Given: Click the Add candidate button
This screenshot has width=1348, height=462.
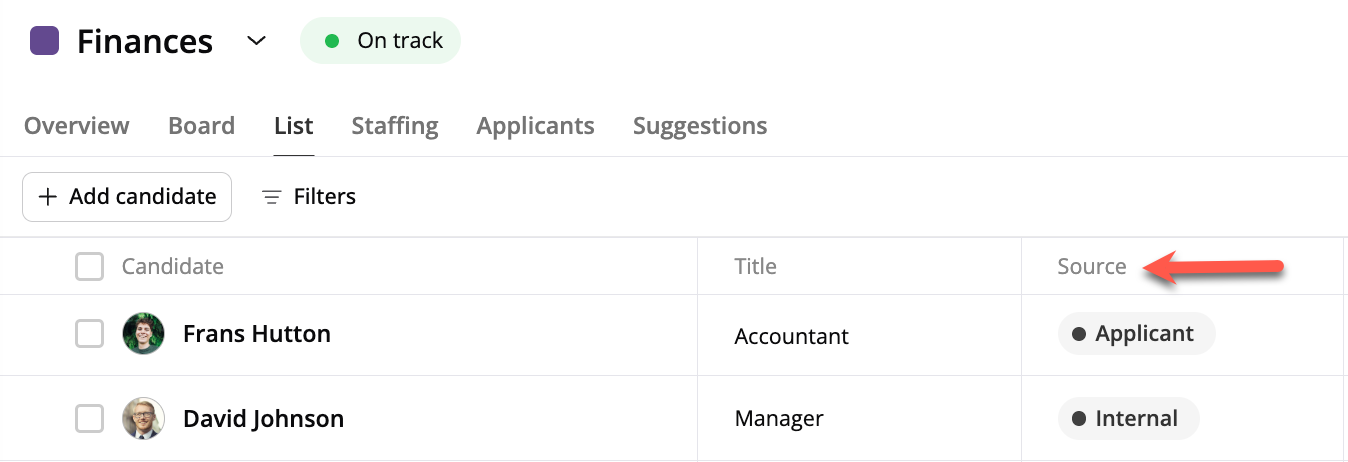Looking at the screenshot, I should [127, 197].
